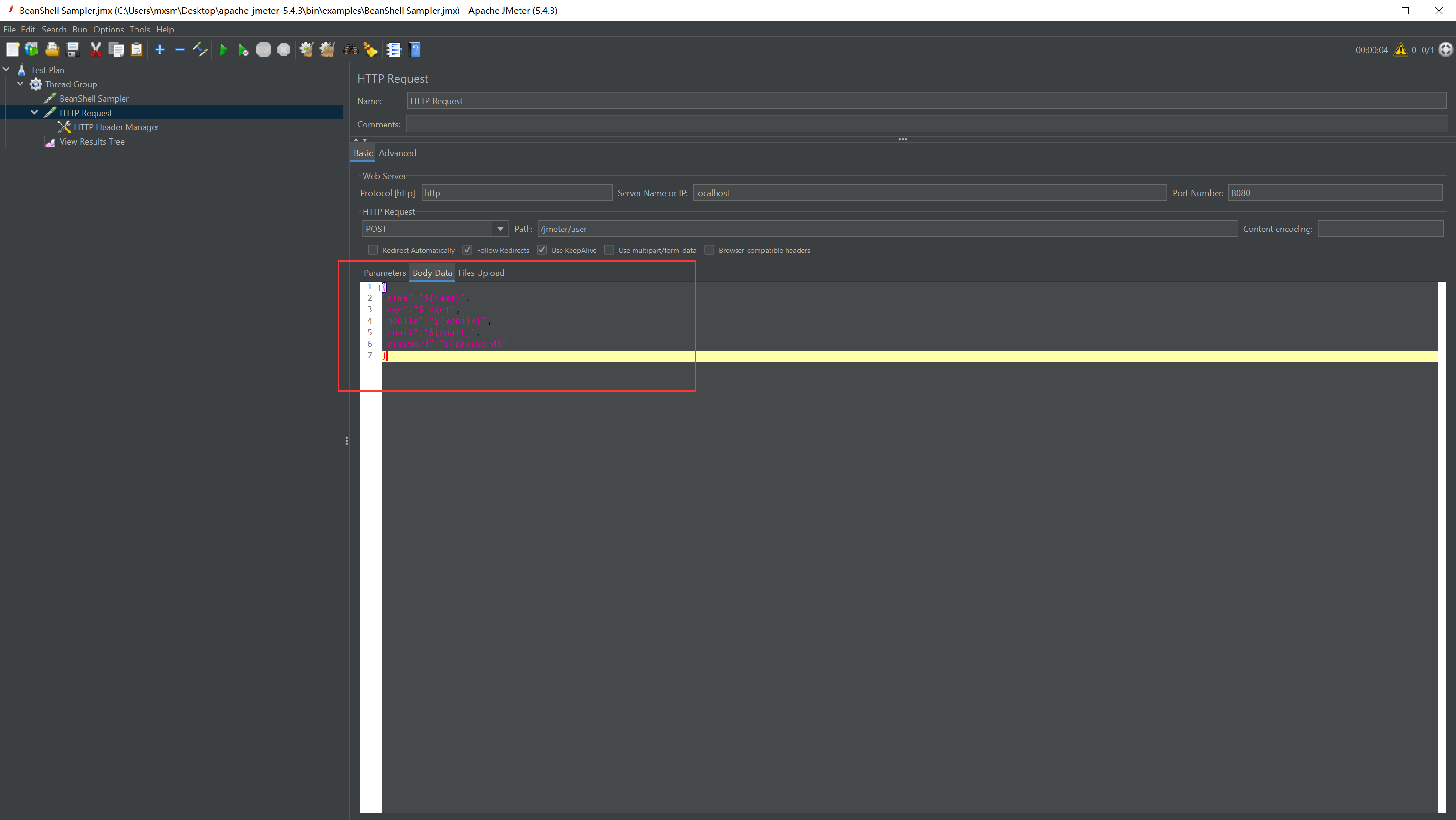Open the Options menu

[x=108, y=30]
